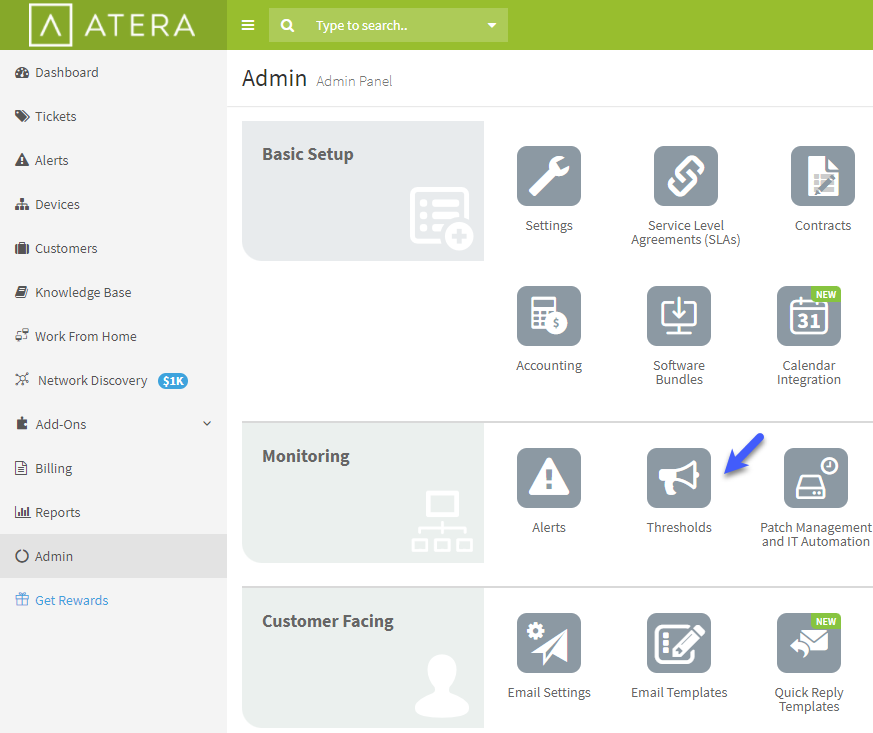Expand the Add-Ons chevron
Viewport: 873px width, 733px height.
point(207,424)
